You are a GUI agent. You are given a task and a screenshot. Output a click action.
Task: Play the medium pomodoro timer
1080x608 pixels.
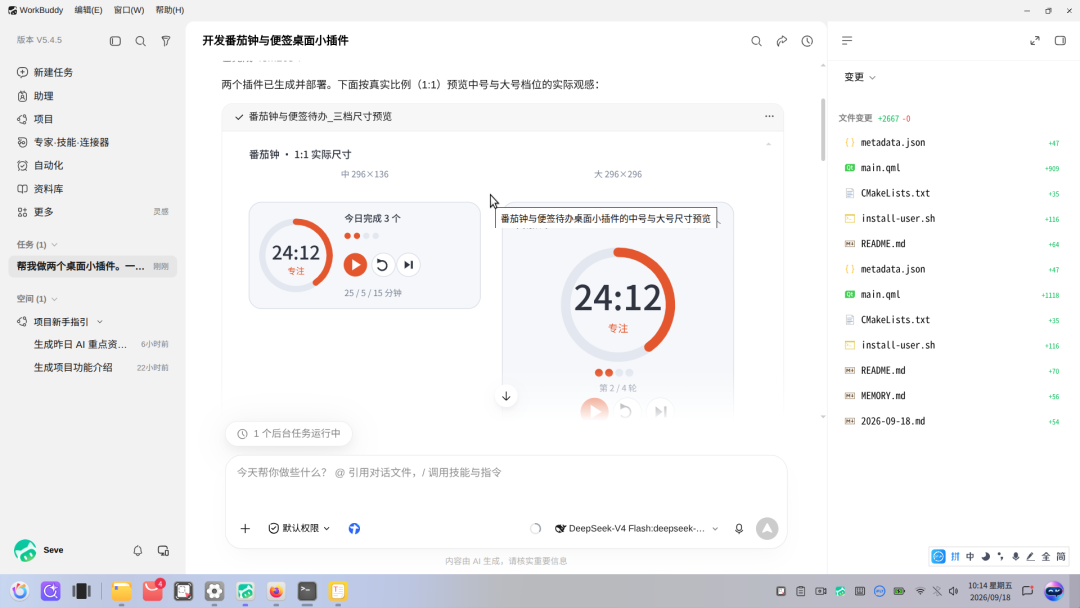click(x=355, y=265)
